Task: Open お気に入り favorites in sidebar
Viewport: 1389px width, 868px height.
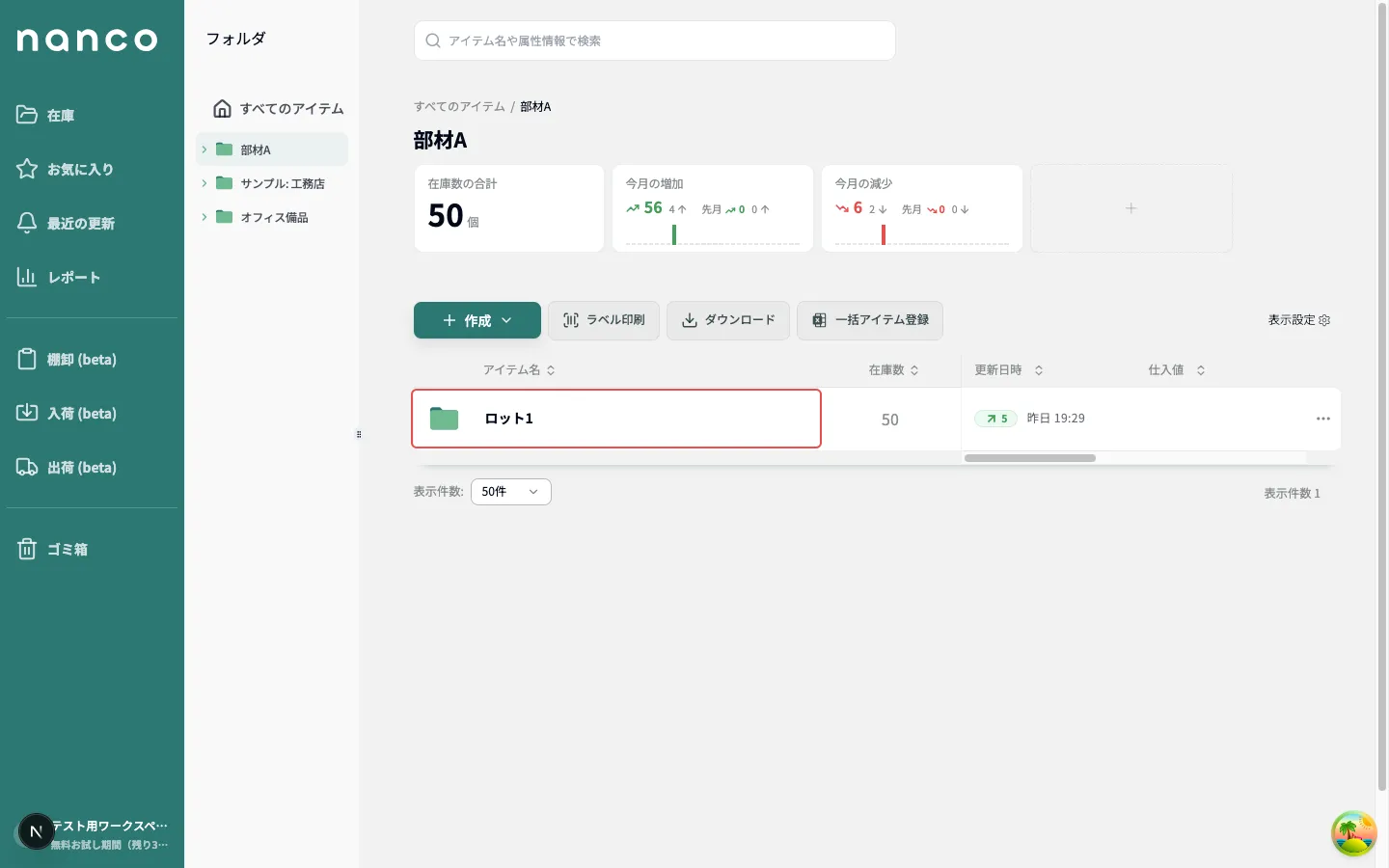Action: coord(92,170)
